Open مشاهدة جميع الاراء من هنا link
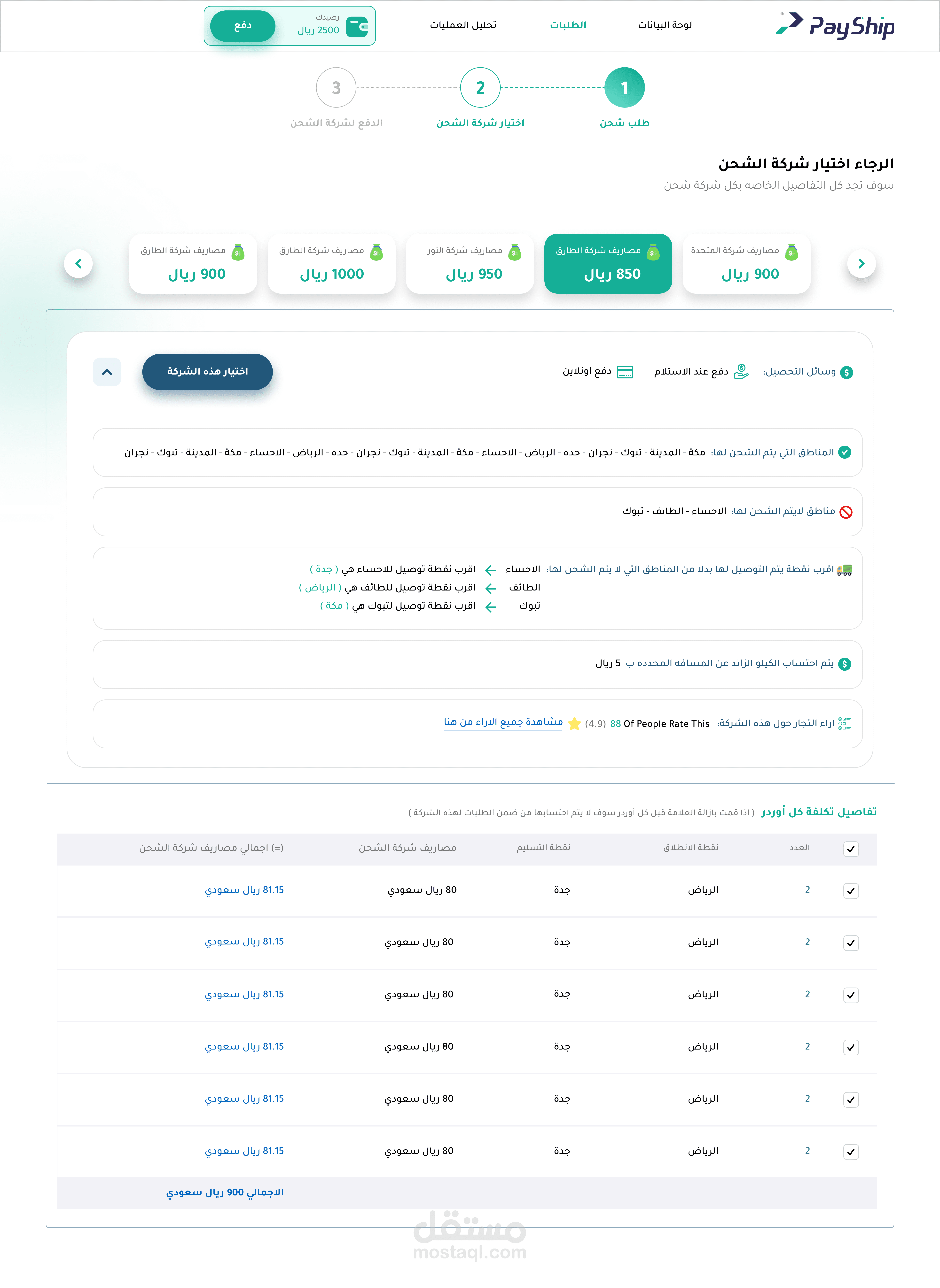 tap(503, 722)
